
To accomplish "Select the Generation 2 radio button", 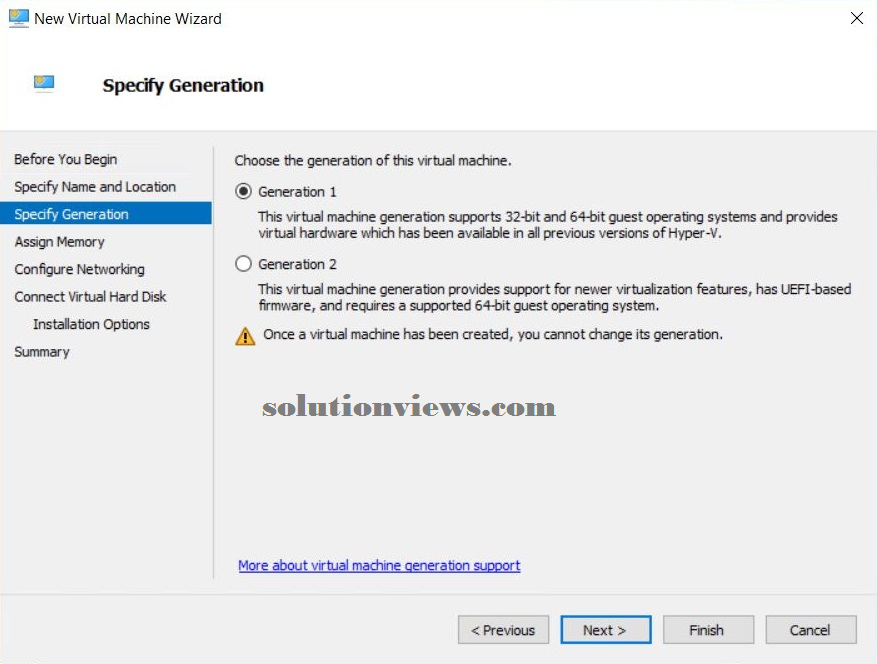I will pyautogui.click(x=243, y=264).
